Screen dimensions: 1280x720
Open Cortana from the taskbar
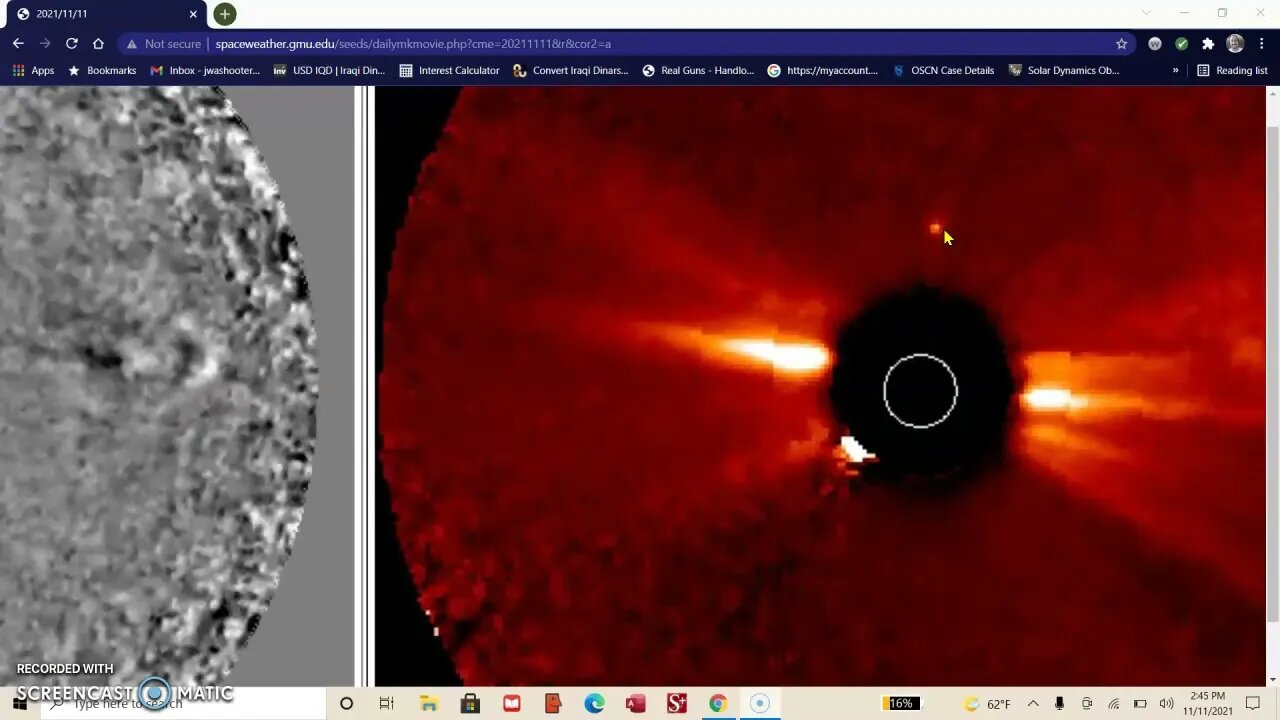pos(346,703)
